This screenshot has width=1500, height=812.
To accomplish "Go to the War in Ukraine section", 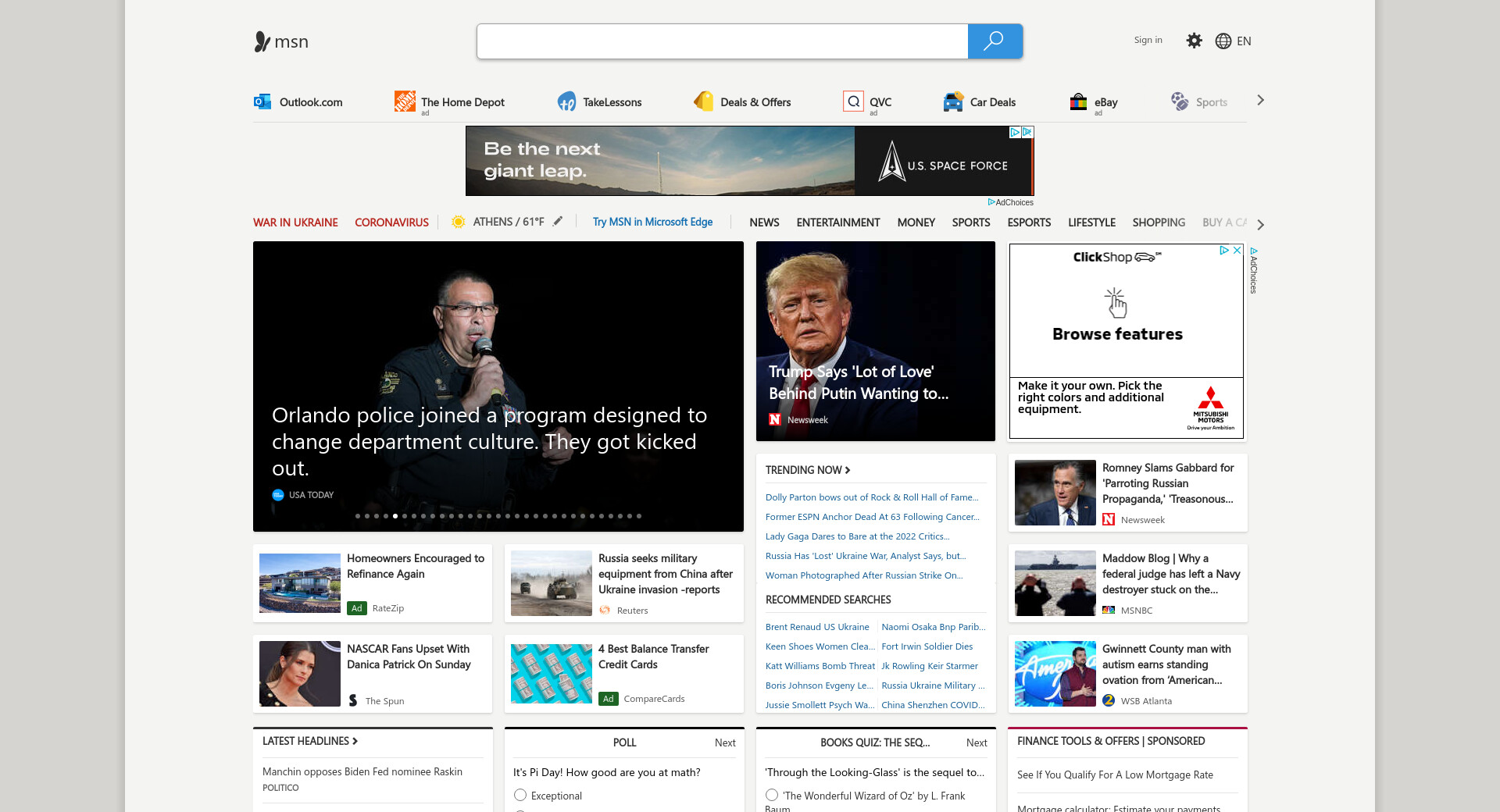I will [295, 223].
